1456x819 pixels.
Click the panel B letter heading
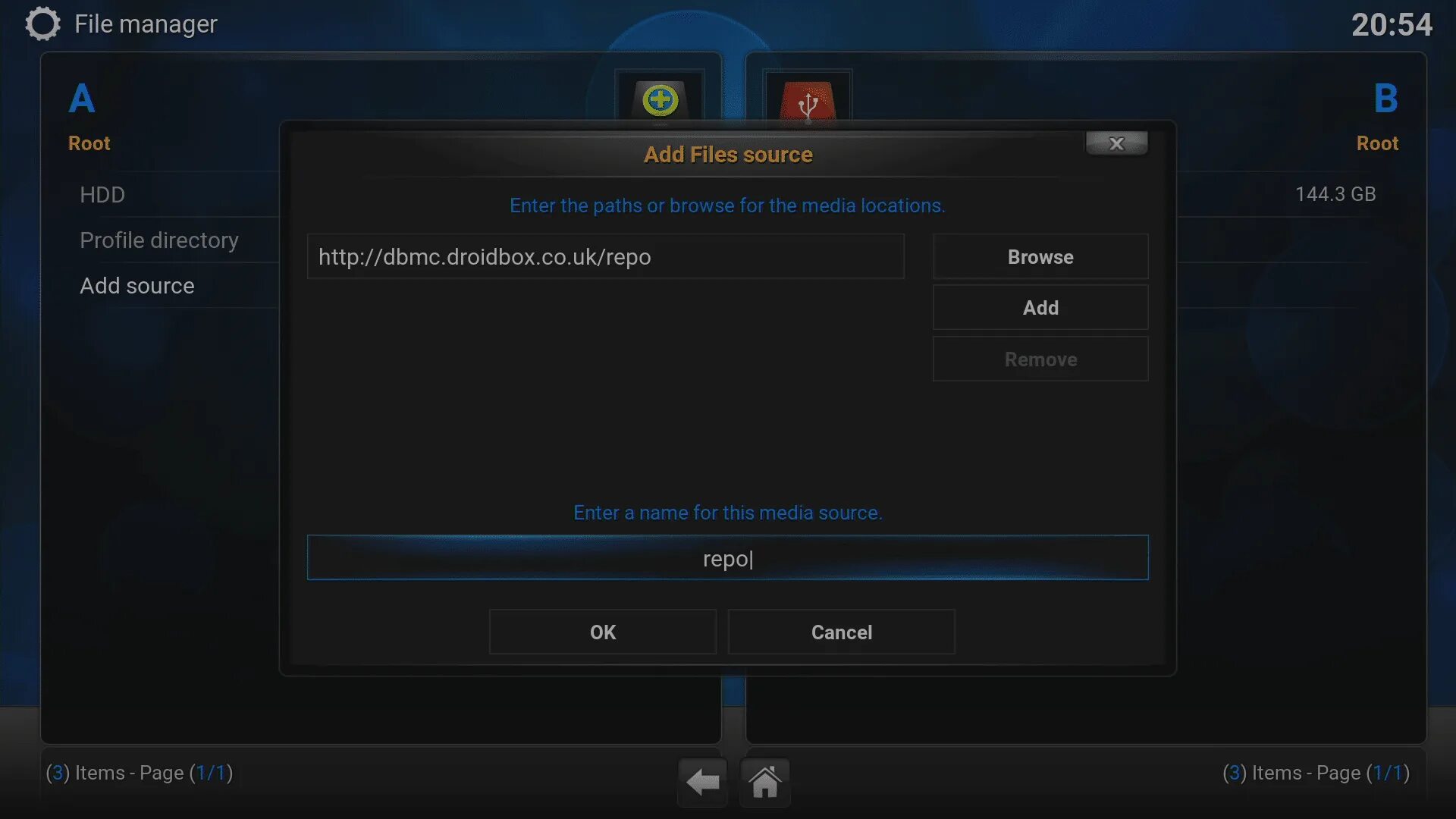(1385, 99)
